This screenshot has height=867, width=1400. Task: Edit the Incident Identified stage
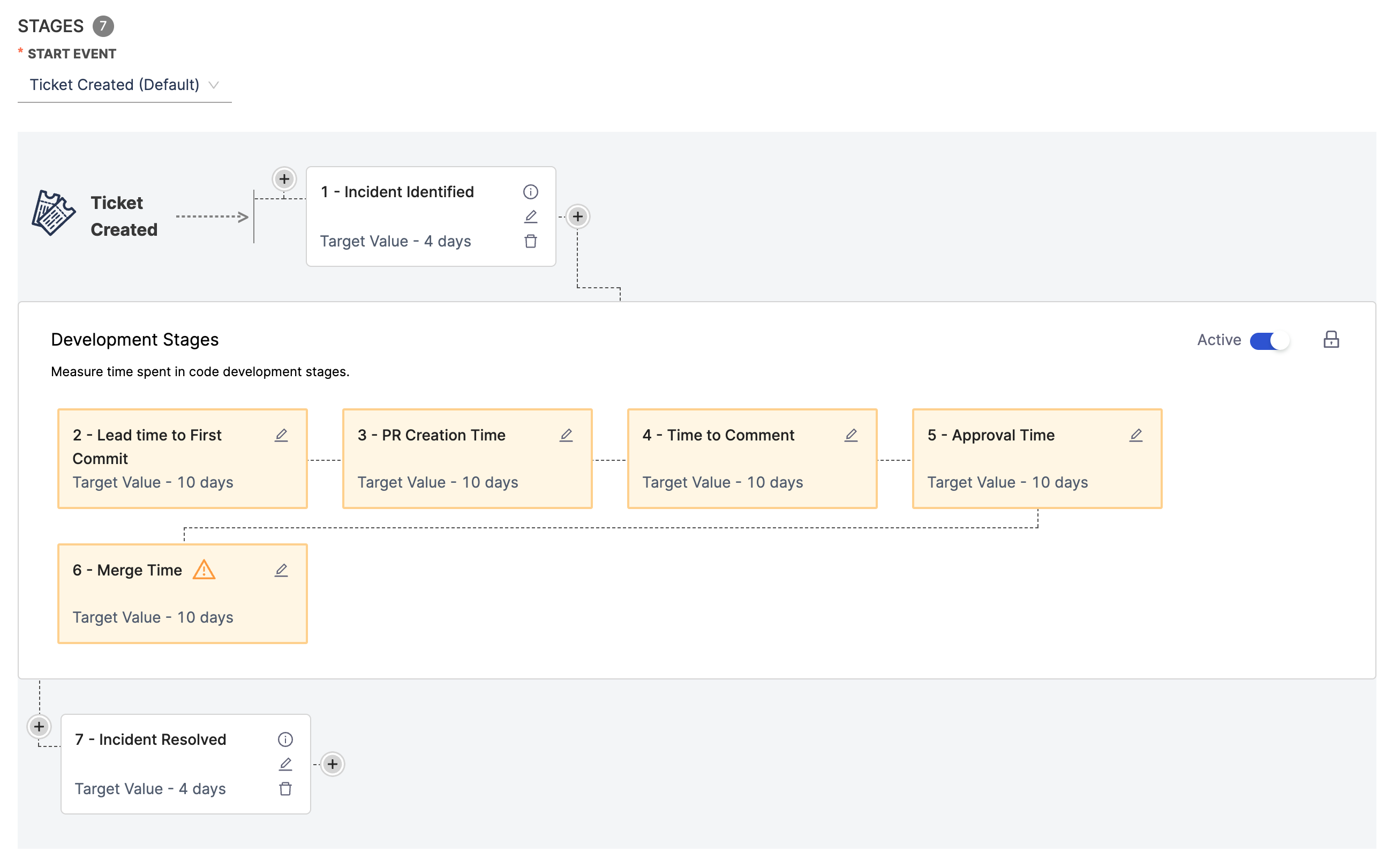click(x=530, y=216)
